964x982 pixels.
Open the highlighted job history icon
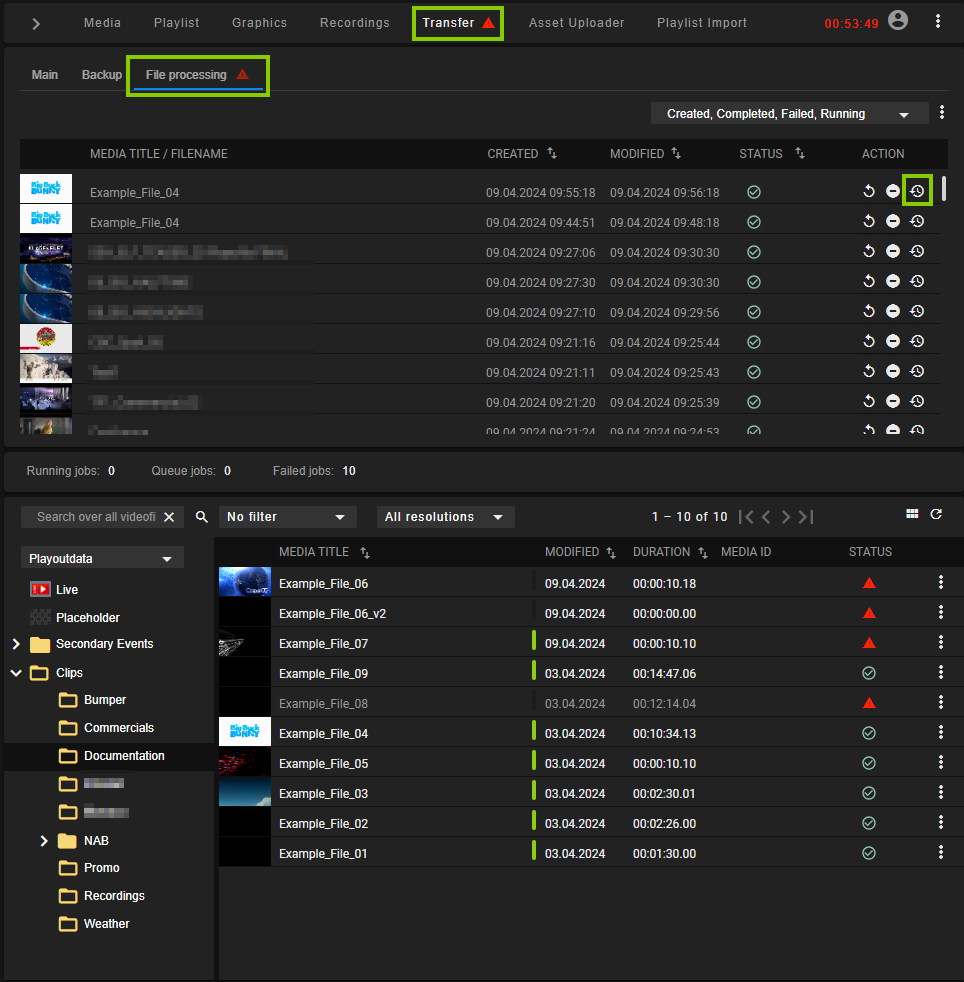tap(917, 190)
